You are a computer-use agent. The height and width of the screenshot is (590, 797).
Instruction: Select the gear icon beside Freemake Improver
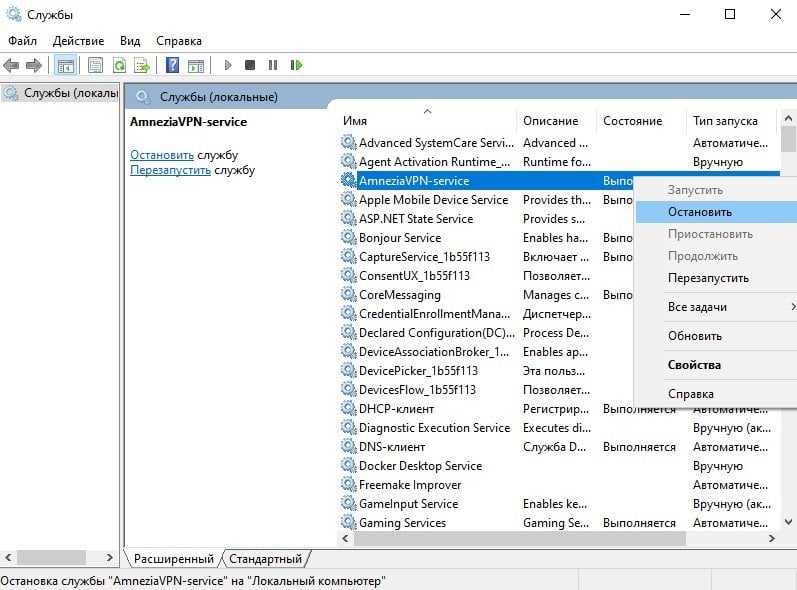click(x=348, y=484)
